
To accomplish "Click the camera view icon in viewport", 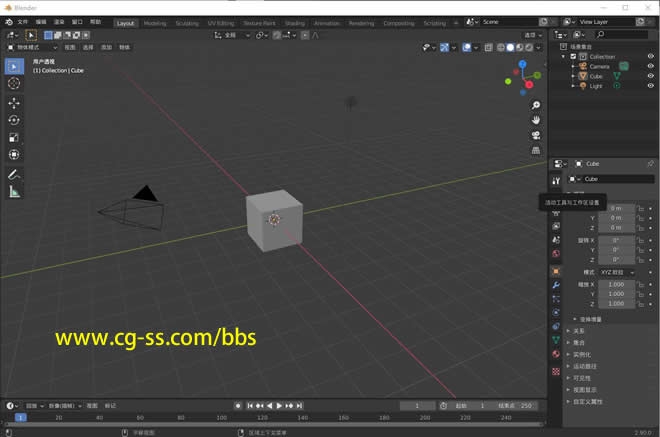I will pyautogui.click(x=536, y=135).
